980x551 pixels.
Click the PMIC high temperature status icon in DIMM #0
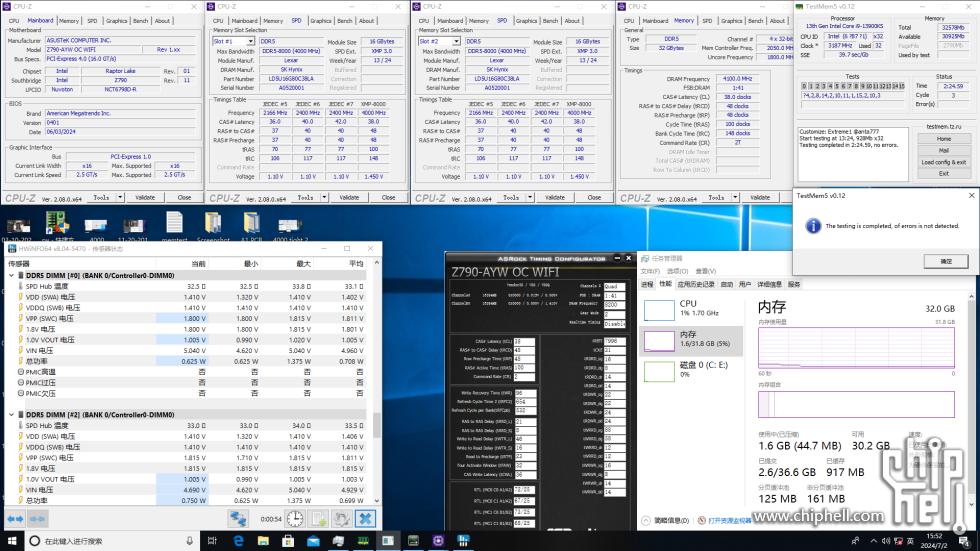[x=21, y=372]
